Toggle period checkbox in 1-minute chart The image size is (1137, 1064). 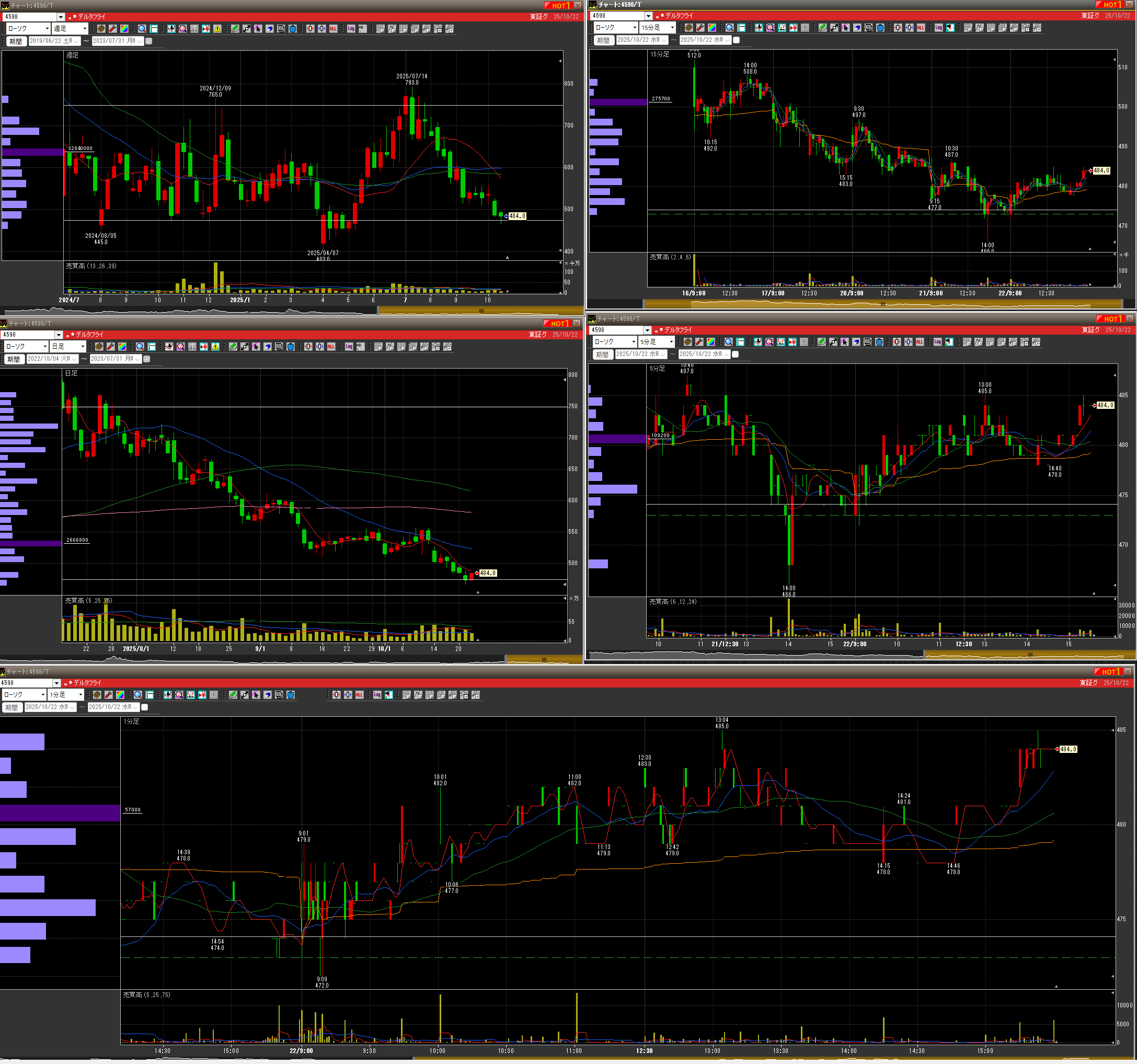point(145,707)
